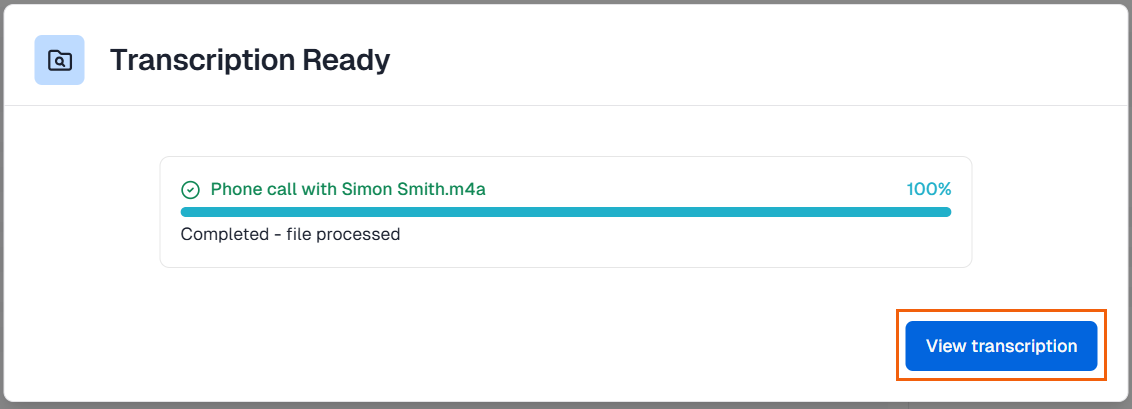Viewport: 1132px width, 409px height.
Task: Select the Simon Smith audio file name
Action: [x=348, y=189]
